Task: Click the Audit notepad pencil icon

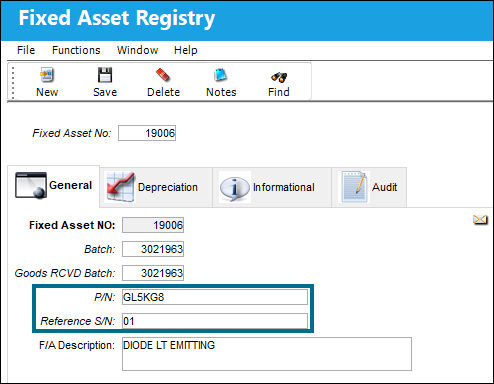Action: 354,187
